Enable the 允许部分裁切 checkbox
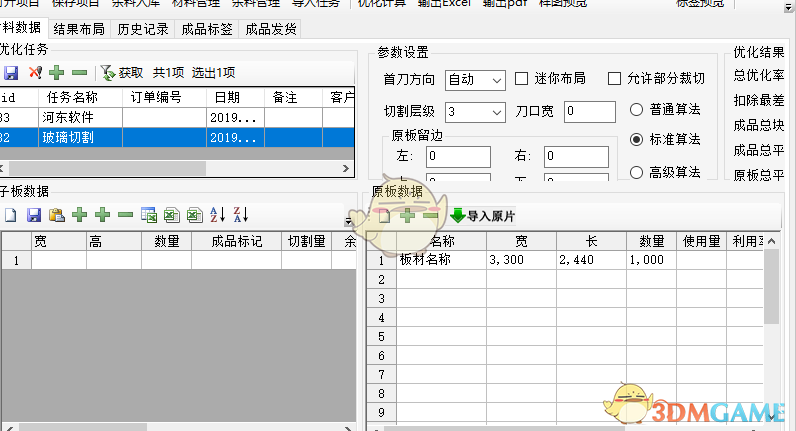Viewport: 796px width, 431px height. click(615, 79)
